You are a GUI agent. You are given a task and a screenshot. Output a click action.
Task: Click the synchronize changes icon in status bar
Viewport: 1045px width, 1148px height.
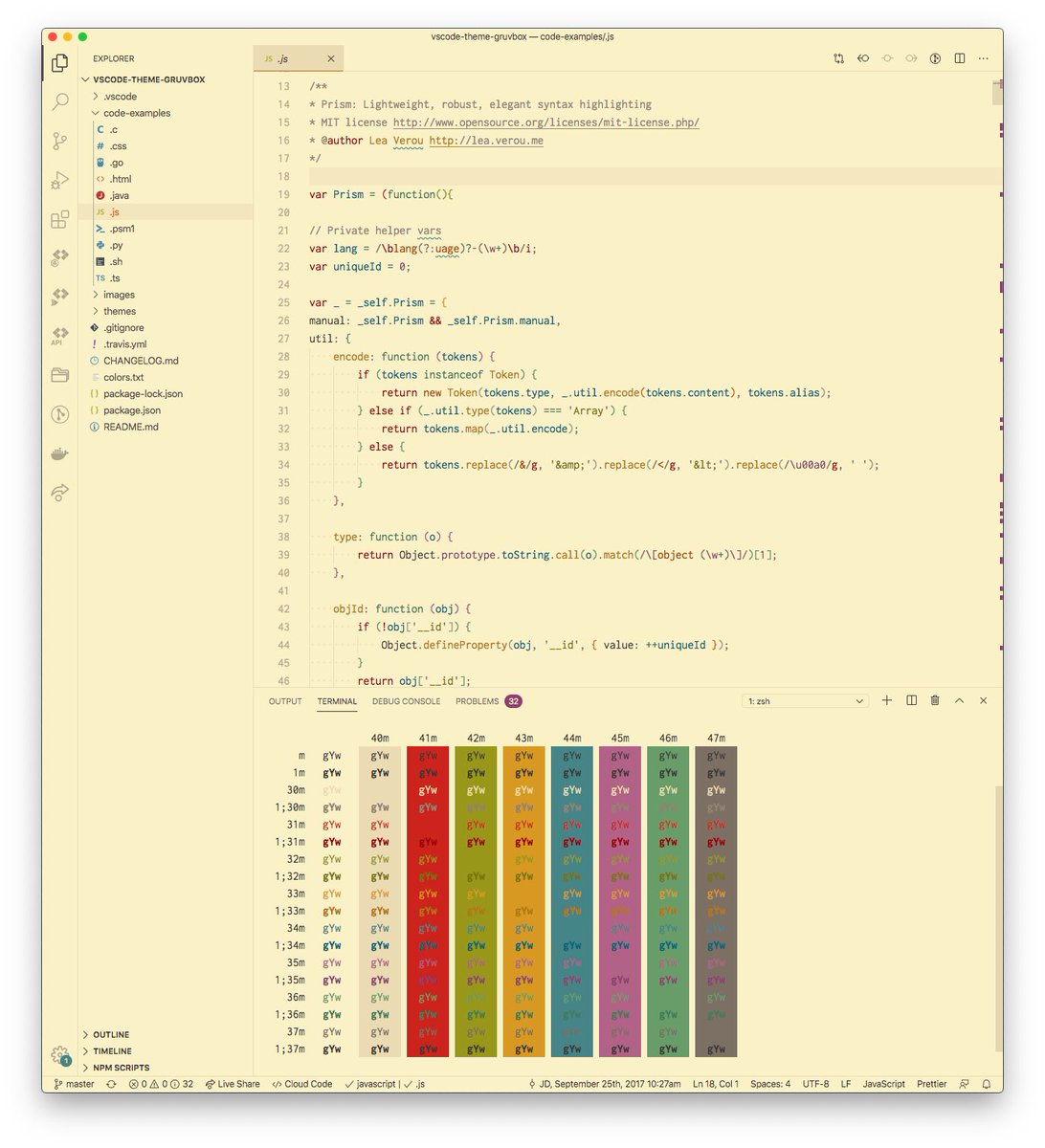(111, 1084)
